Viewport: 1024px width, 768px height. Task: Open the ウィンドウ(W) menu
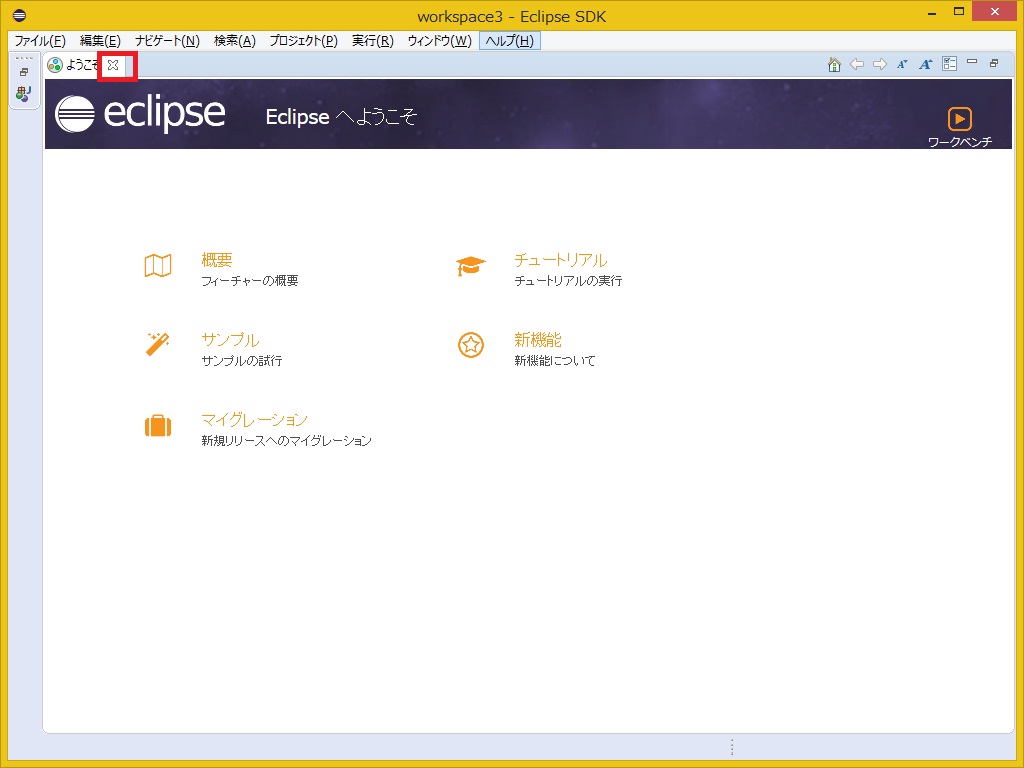pyautogui.click(x=439, y=41)
